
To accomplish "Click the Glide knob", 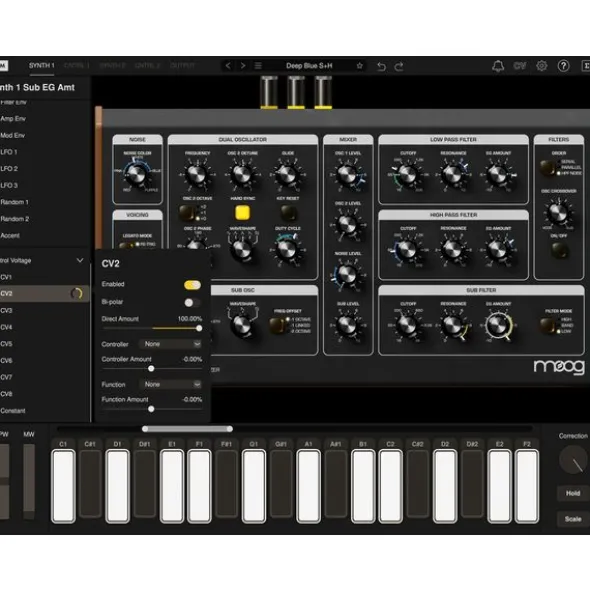I will (x=287, y=175).
